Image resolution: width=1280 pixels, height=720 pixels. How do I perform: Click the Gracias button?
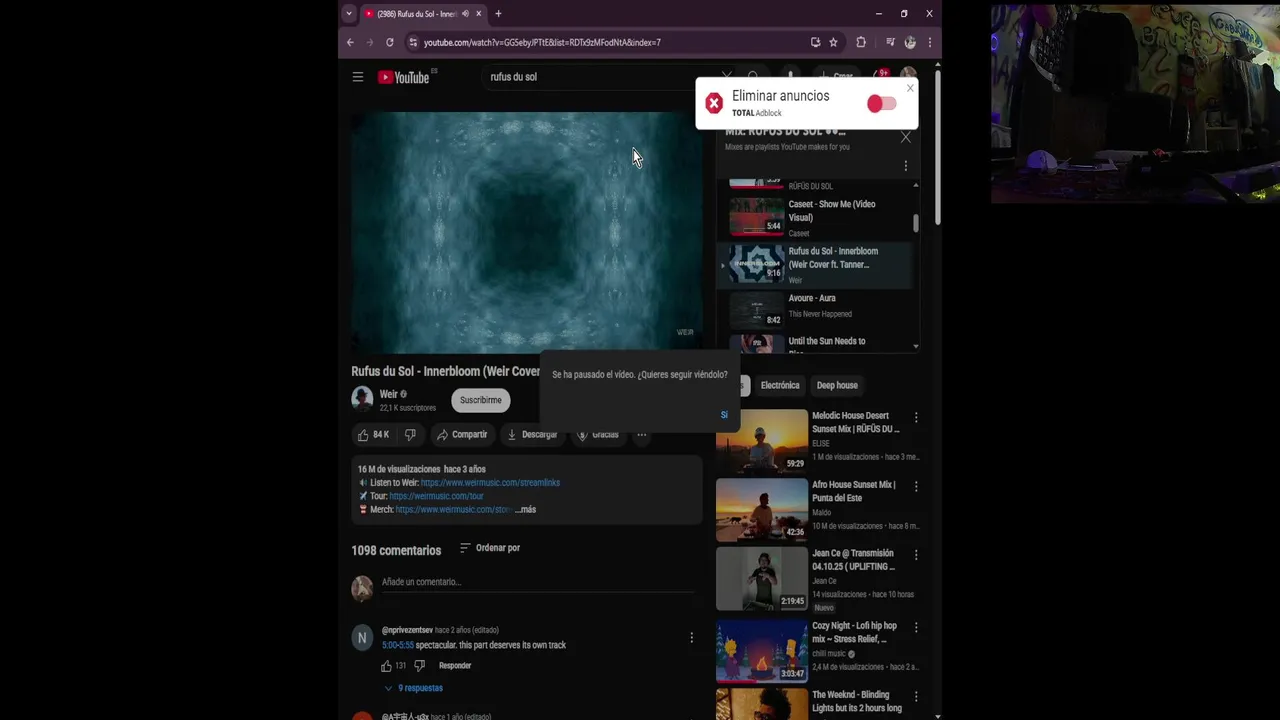[x=598, y=435]
